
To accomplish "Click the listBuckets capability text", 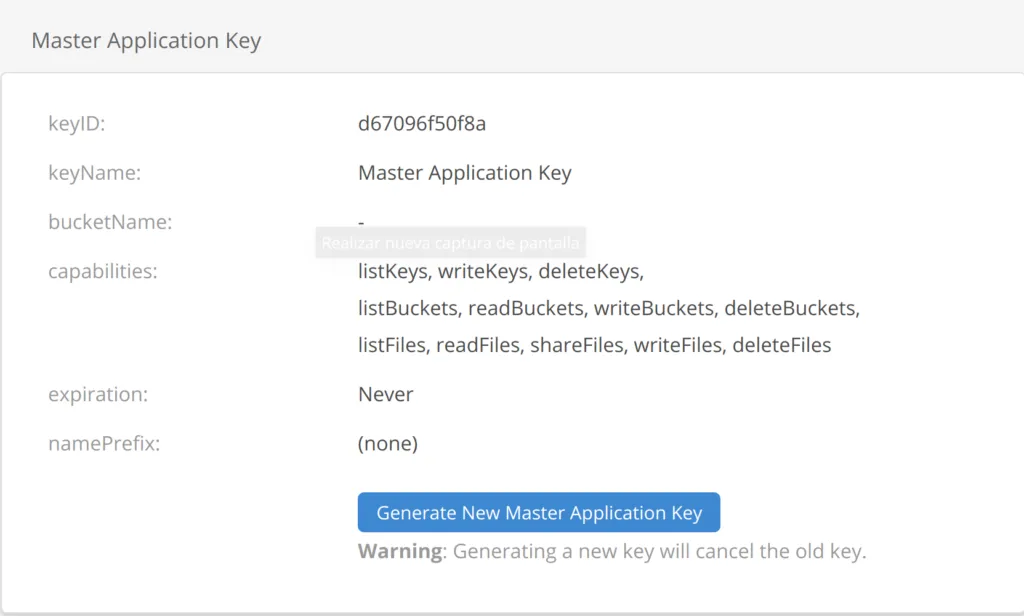I will coord(409,308).
